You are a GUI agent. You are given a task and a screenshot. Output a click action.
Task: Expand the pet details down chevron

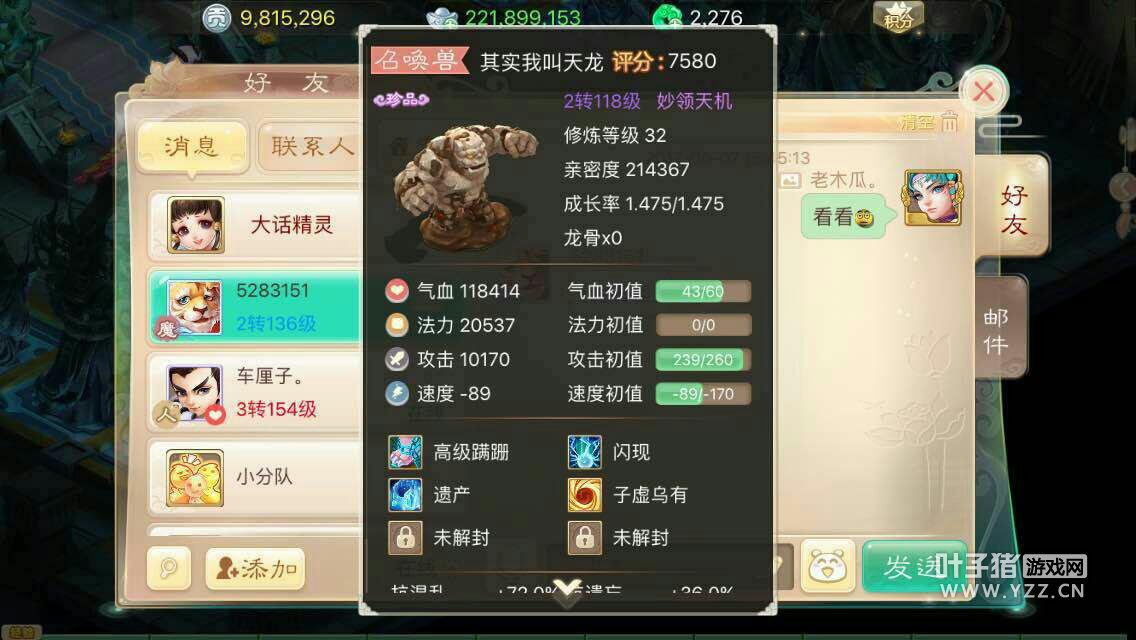pyautogui.click(x=567, y=591)
